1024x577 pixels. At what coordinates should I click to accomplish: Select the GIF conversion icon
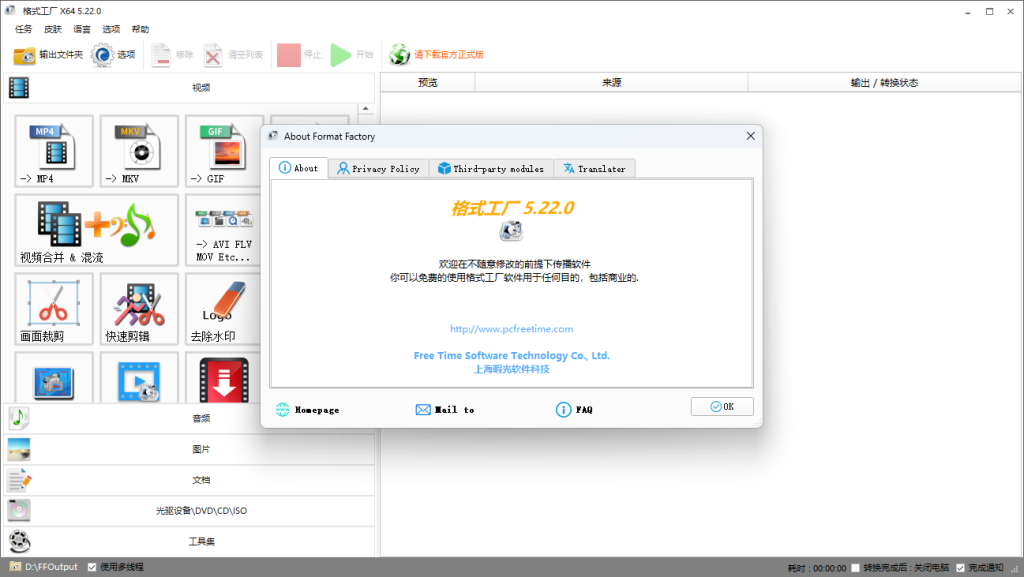pos(224,151)
